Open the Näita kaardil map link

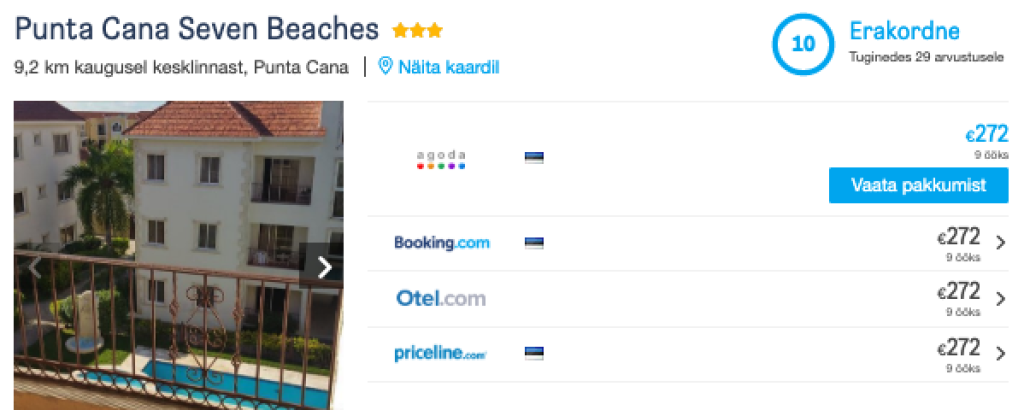(448, 68)
